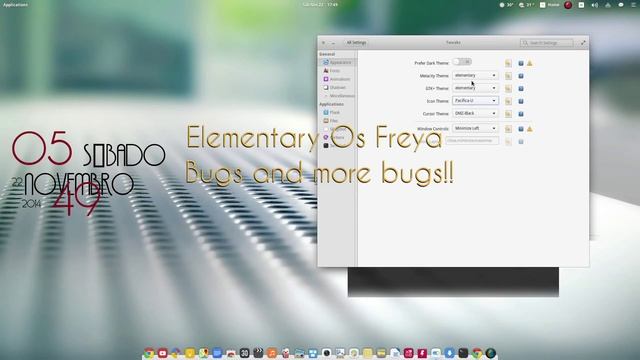This screenshot has width=640, height=360.
Task: Open the orange music app in the dock
Action: click(272, 353)
